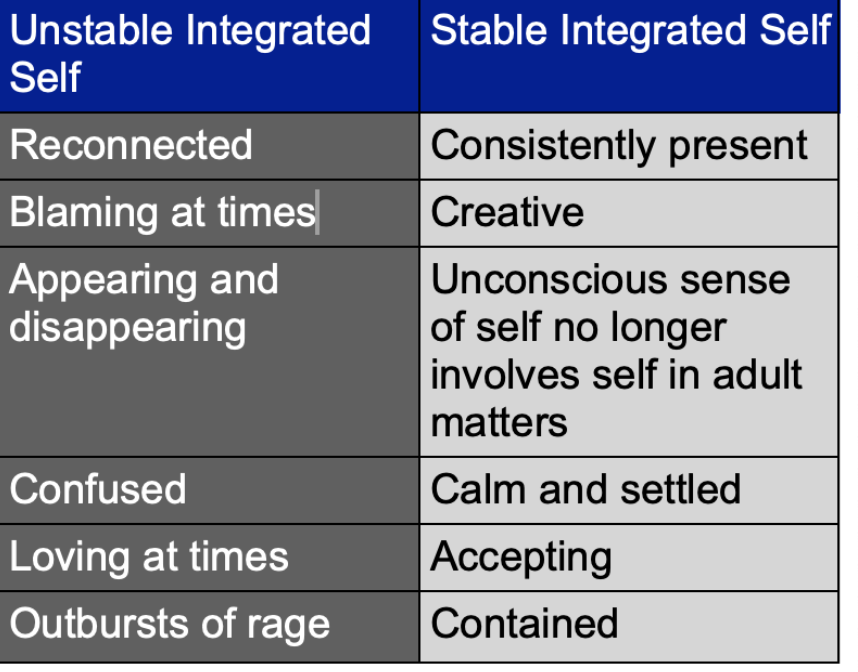The width and height of the screenshot is (858, 672).
Task: Click the word "matters" in the right column
Action: tap(499, 422)
